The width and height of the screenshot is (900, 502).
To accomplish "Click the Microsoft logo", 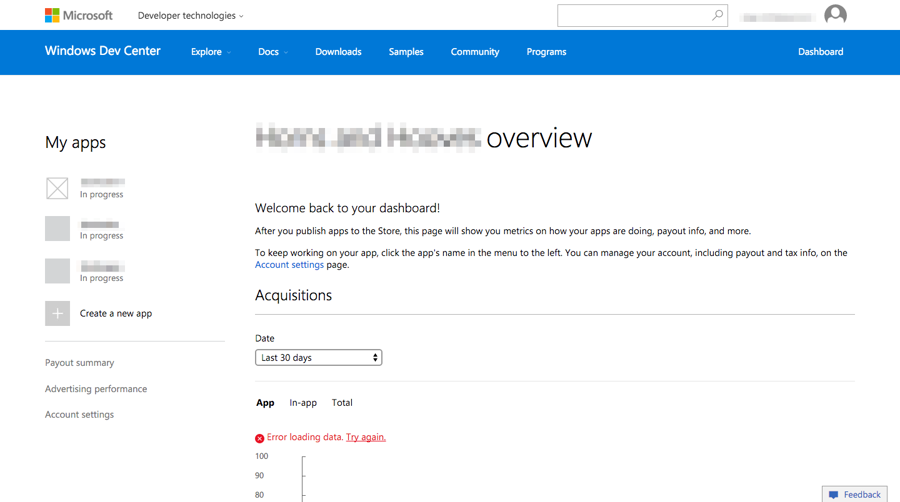I will coord(78,15).
